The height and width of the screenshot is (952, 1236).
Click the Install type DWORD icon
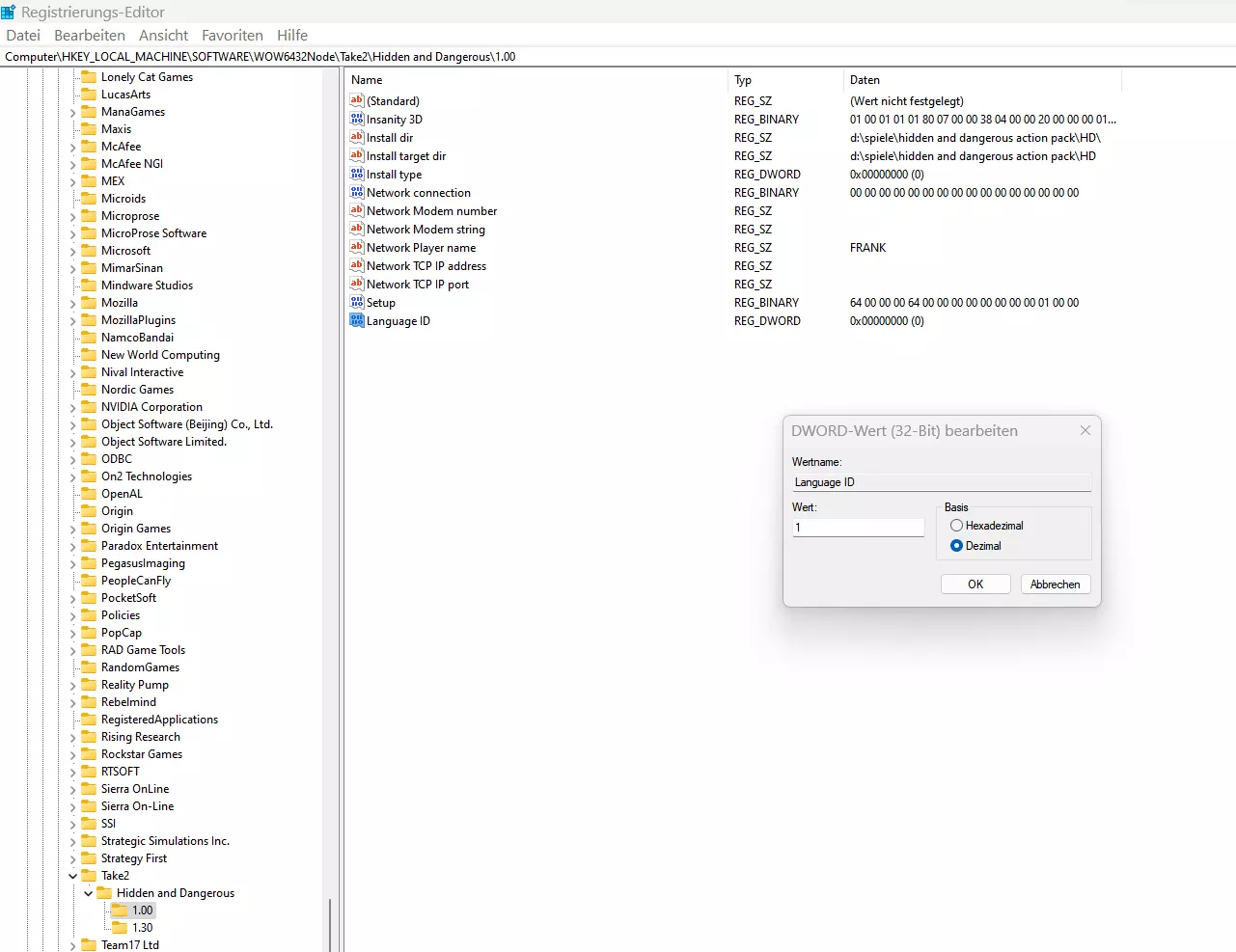tap(356, 174)
